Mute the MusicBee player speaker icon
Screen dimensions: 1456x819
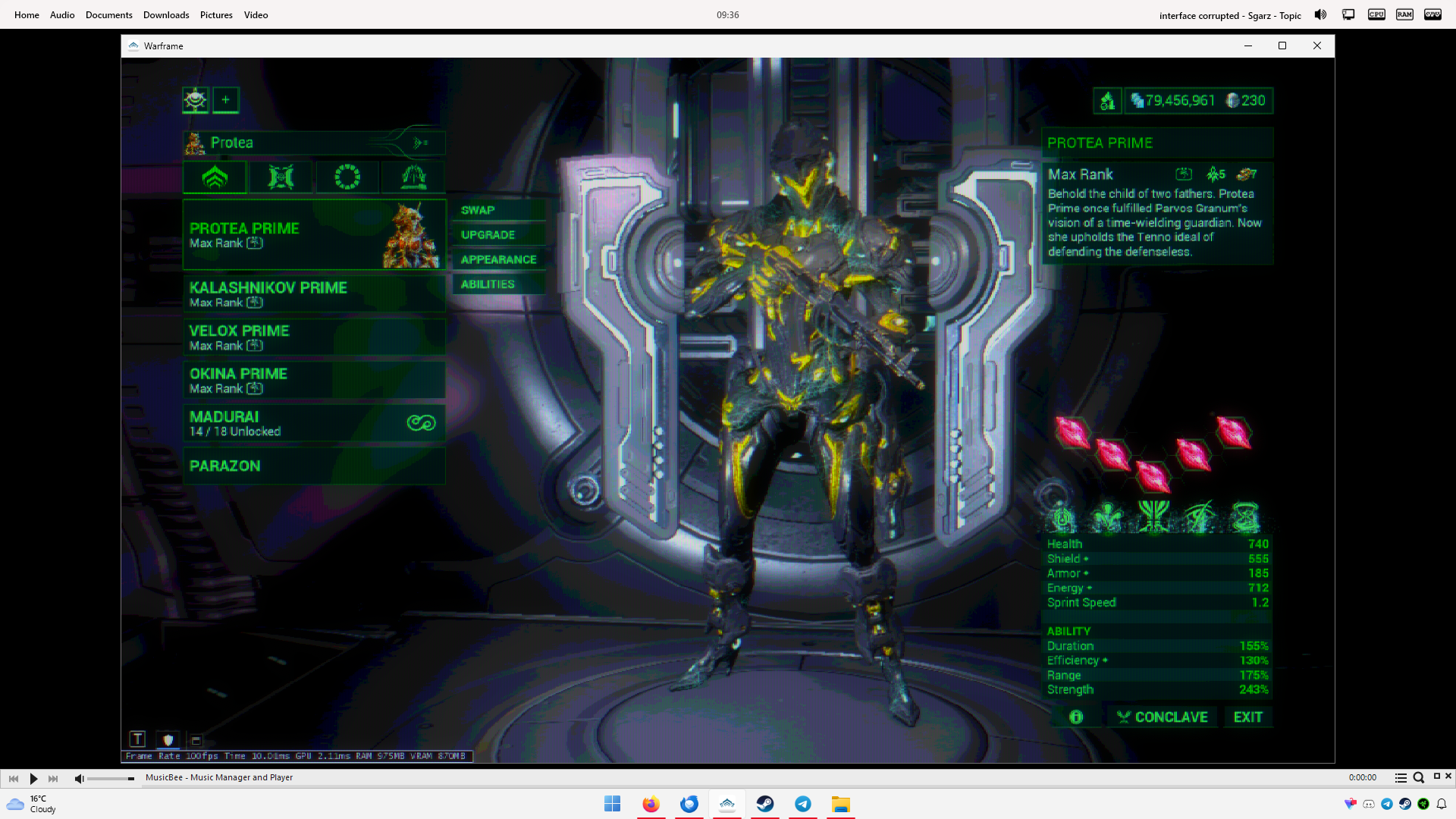[79, 779]
